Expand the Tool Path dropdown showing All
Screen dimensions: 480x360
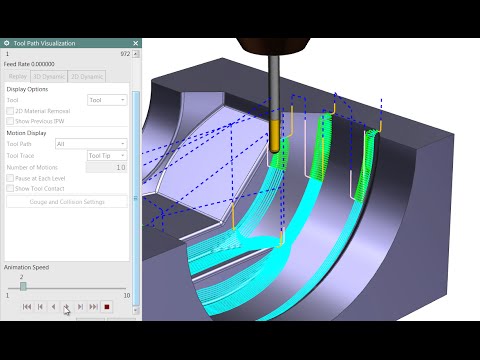tap(91, 144)
